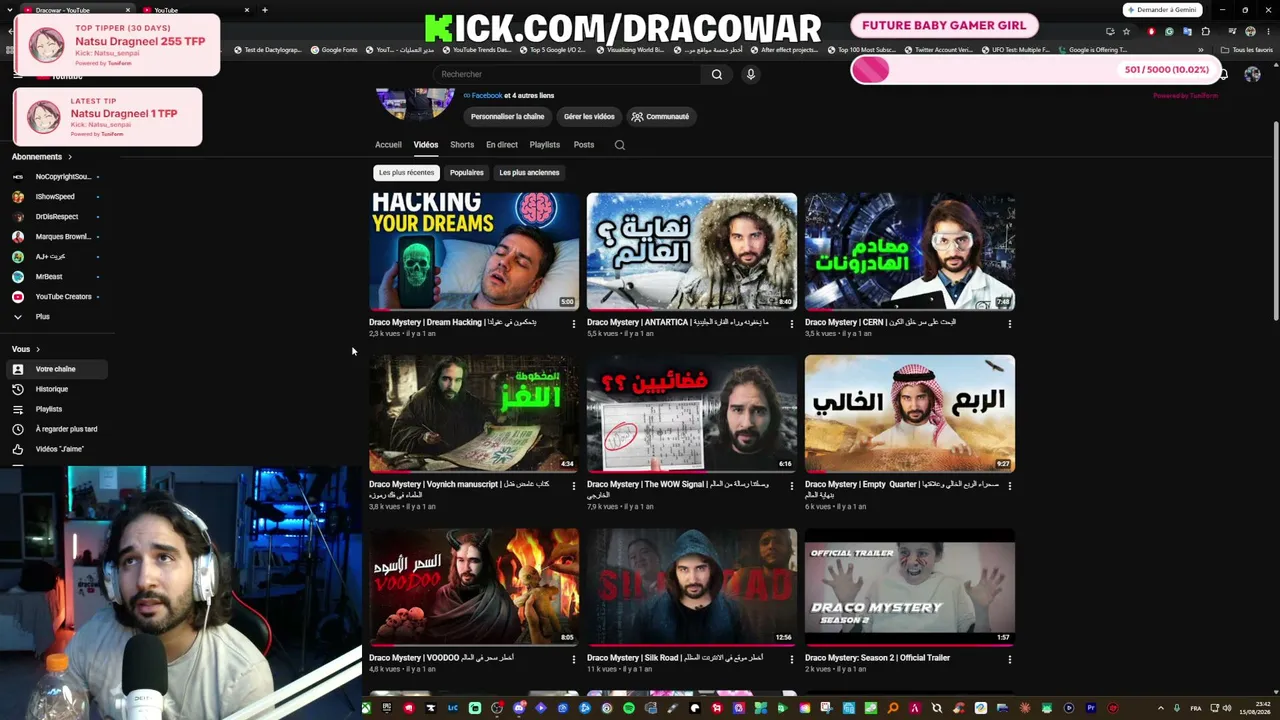
Task: Open options menu for the CERN video
Action: tap(1009, 323)
